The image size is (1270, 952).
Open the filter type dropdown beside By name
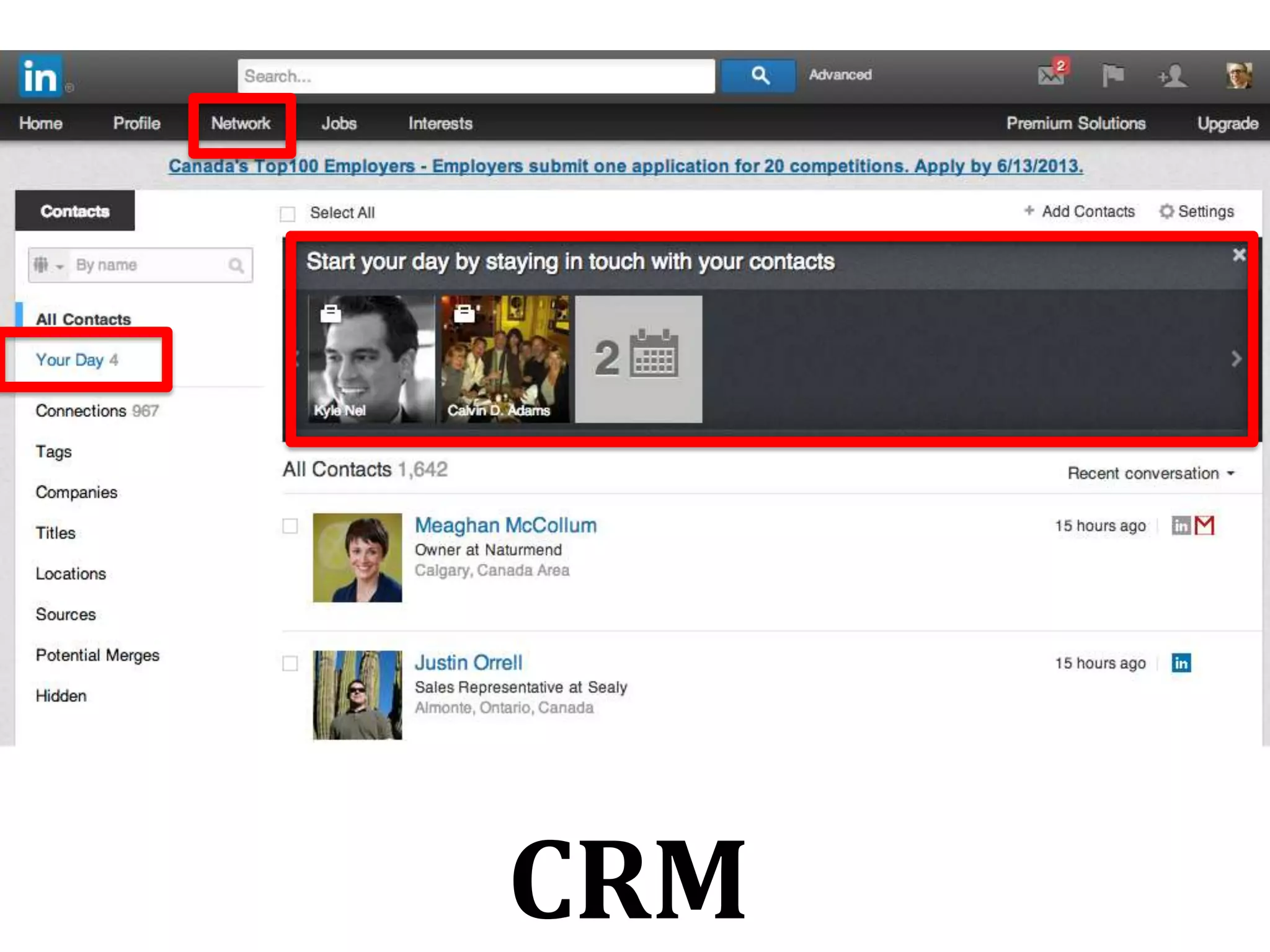click(x=48, y=265)
